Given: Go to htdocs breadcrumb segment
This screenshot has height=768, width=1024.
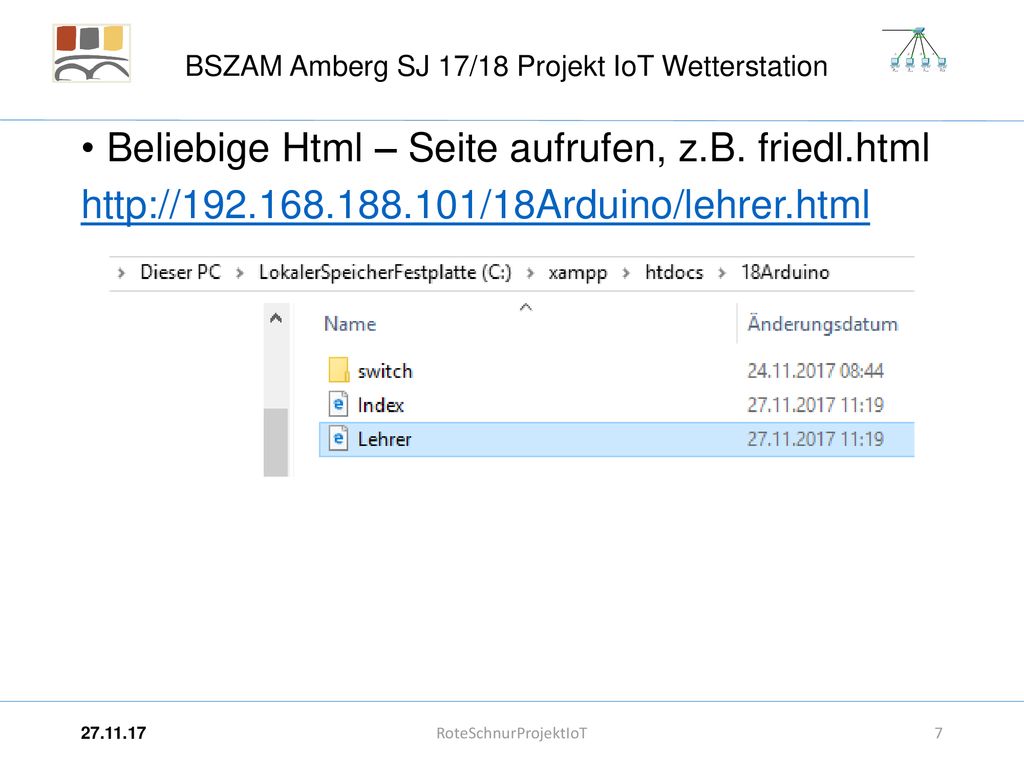Looking at the screenshot, I should click(674, 272).
